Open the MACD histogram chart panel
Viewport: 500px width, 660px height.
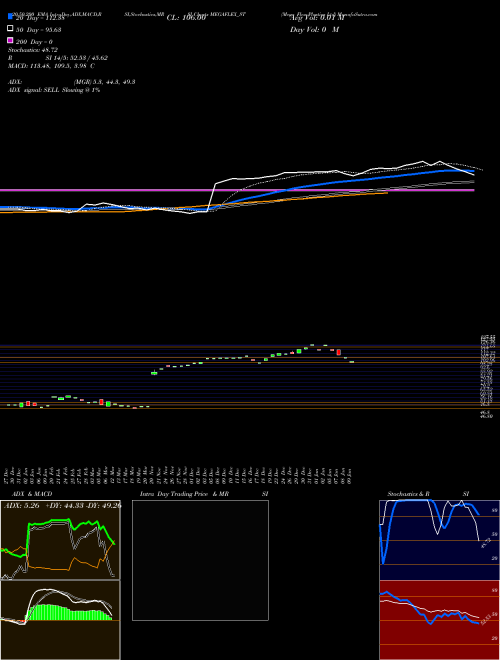pyautogui.click(x=60, y=620)
